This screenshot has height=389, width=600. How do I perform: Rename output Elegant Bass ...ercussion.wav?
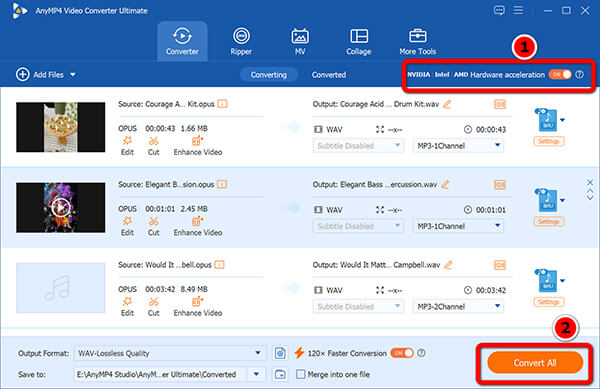tap(445, 184)
